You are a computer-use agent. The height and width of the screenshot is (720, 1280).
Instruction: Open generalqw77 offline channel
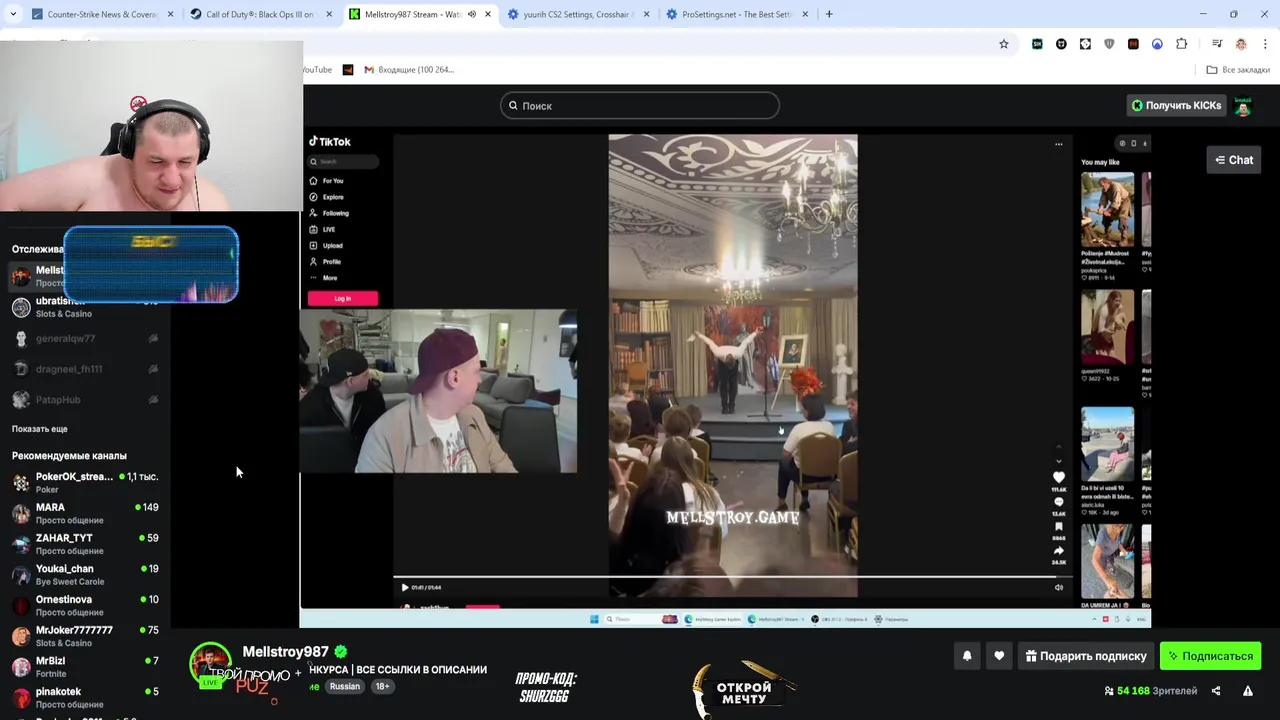85,339
